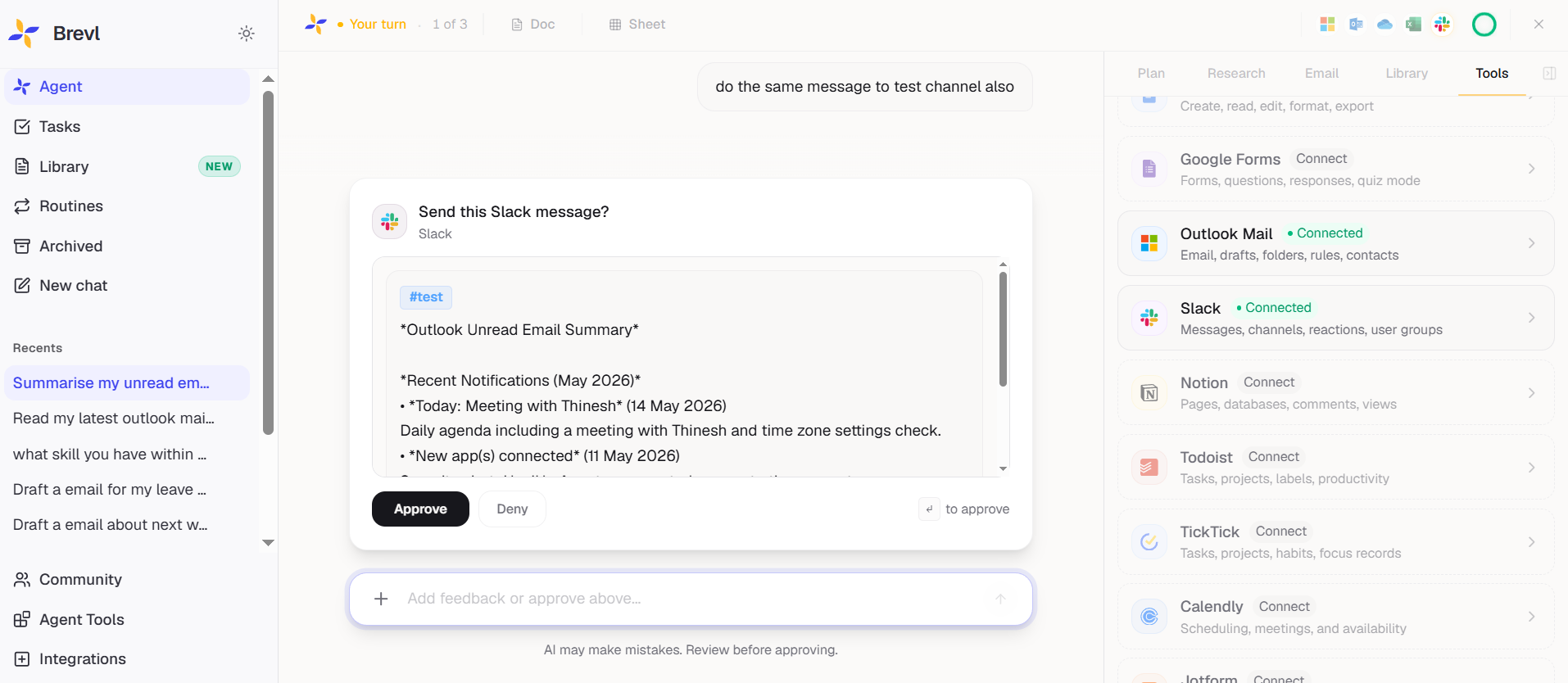Click the send arrow in the feedback box

(1000, 599)
